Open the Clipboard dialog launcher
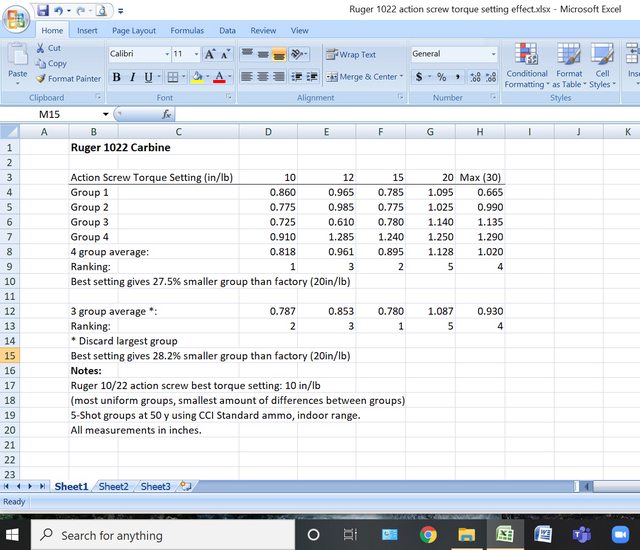640x550 pixels. [98, 97]
